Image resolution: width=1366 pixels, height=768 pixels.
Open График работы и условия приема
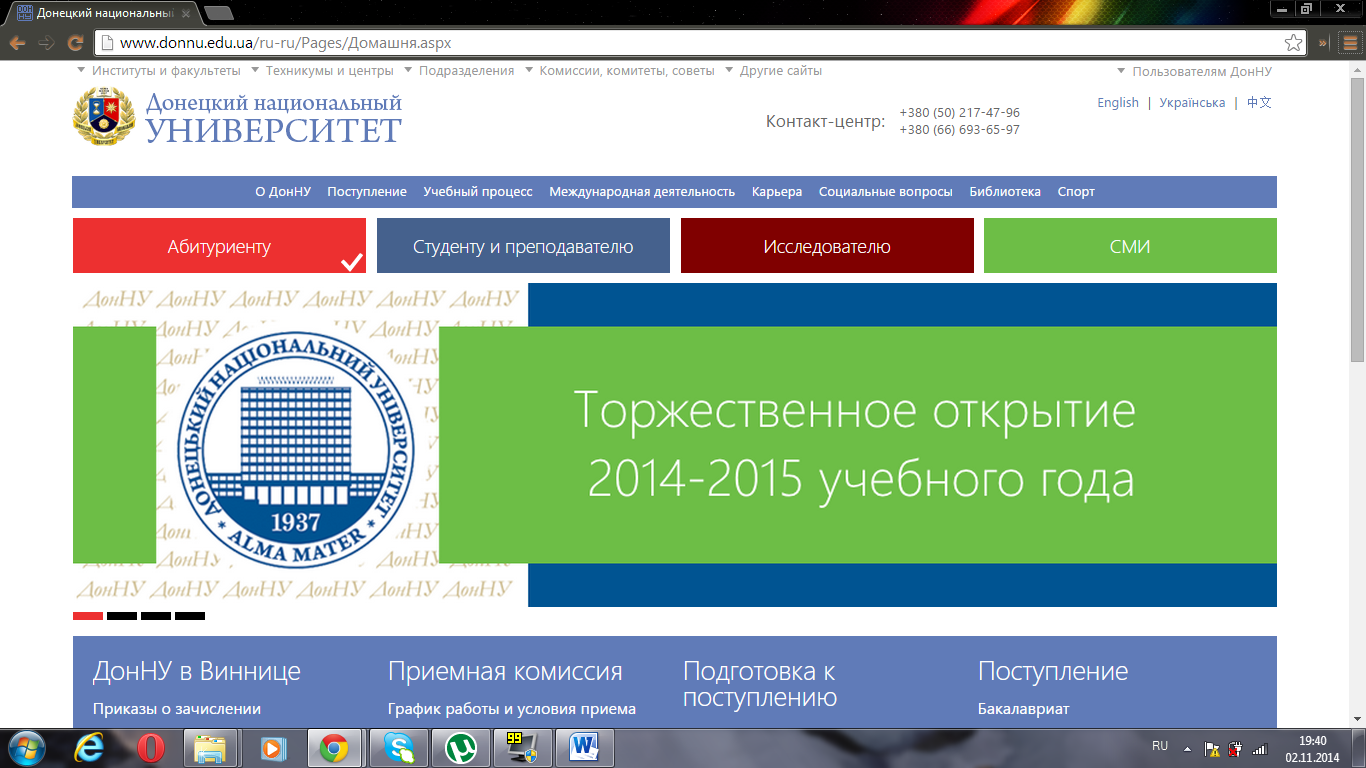pyautogui.click(x=512, y=709)
